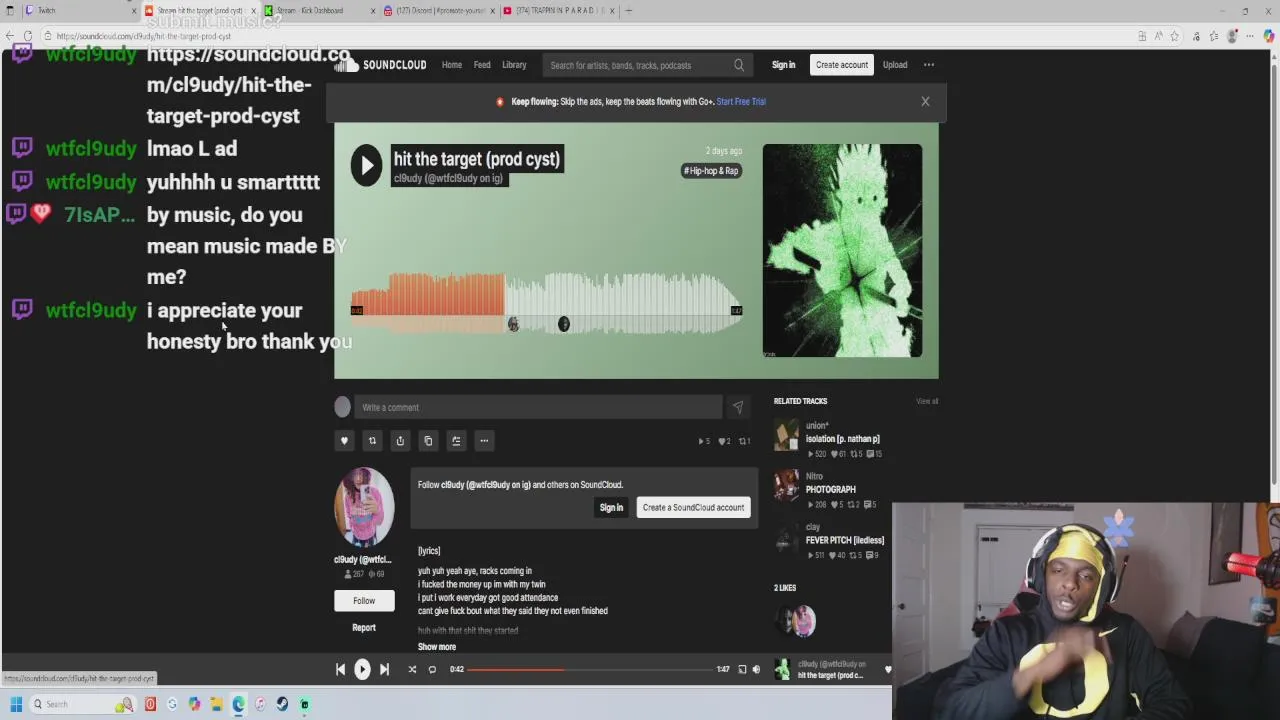The width and height of the screenshot is (1280, 720).
Task: Add track to Next Up queue icon
Action: 456,441
